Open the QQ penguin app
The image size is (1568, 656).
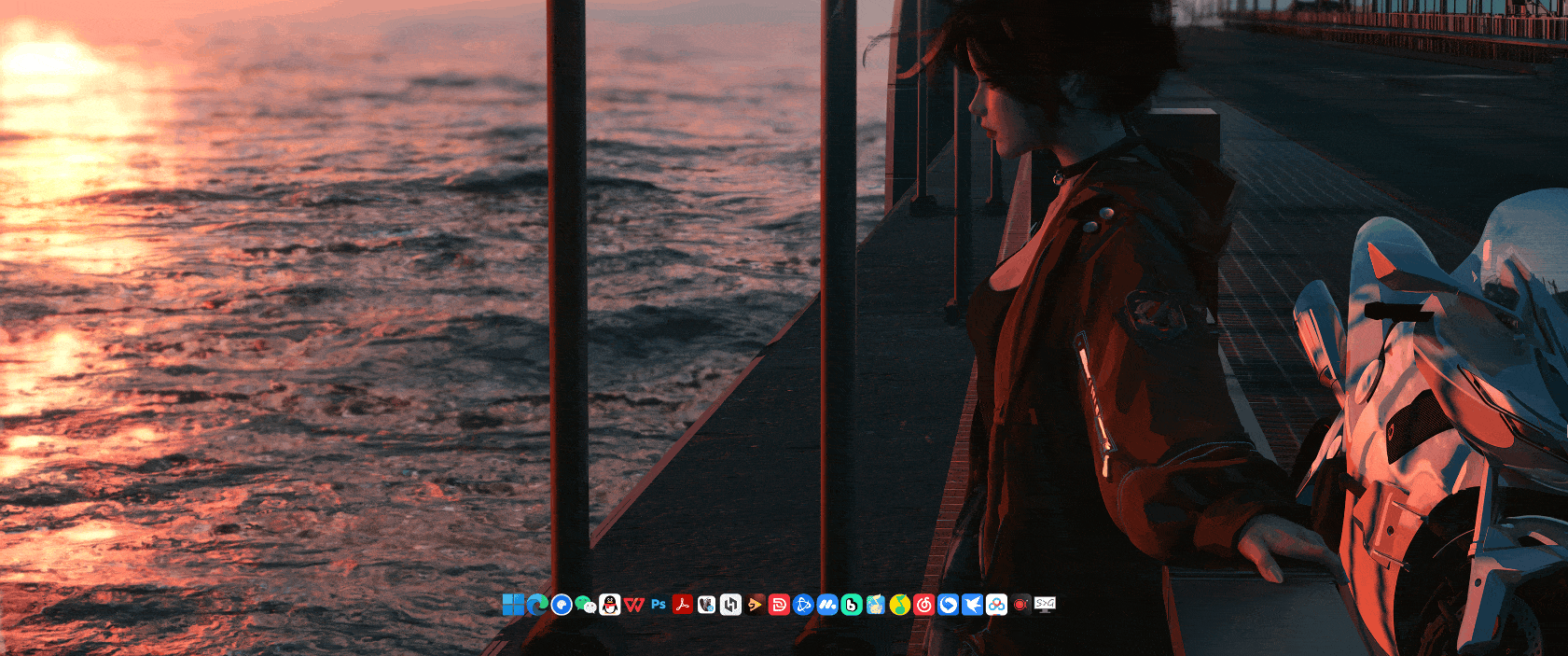click(610, 605)
